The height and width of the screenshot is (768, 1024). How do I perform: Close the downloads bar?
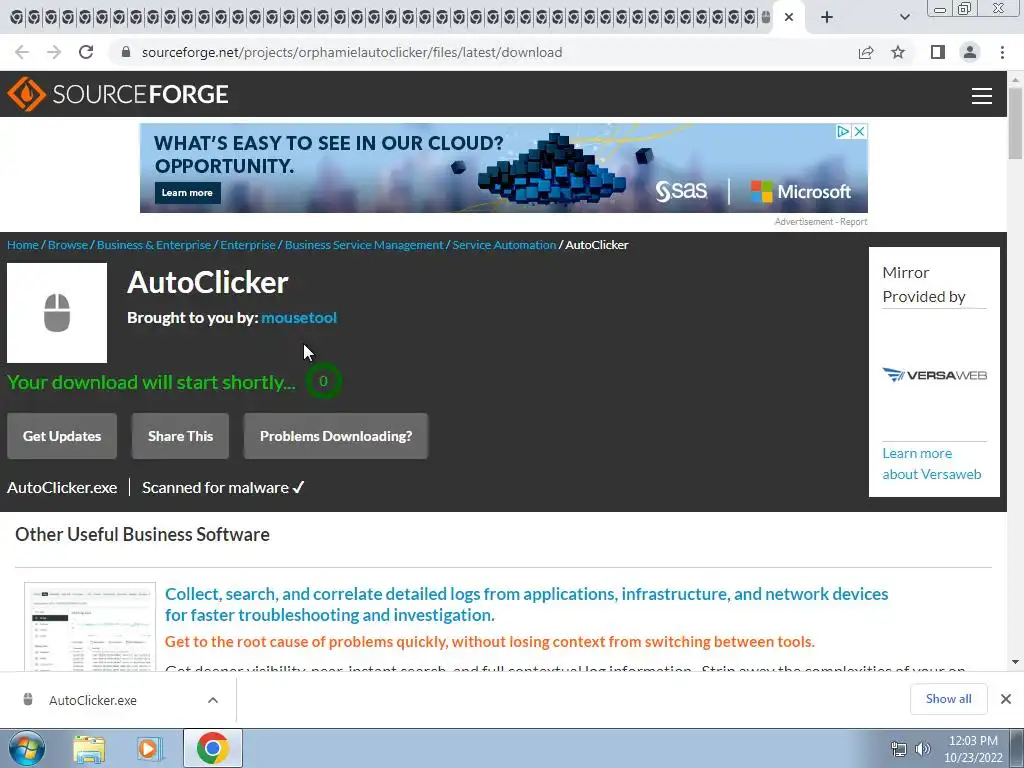(x=1006, y=699)
